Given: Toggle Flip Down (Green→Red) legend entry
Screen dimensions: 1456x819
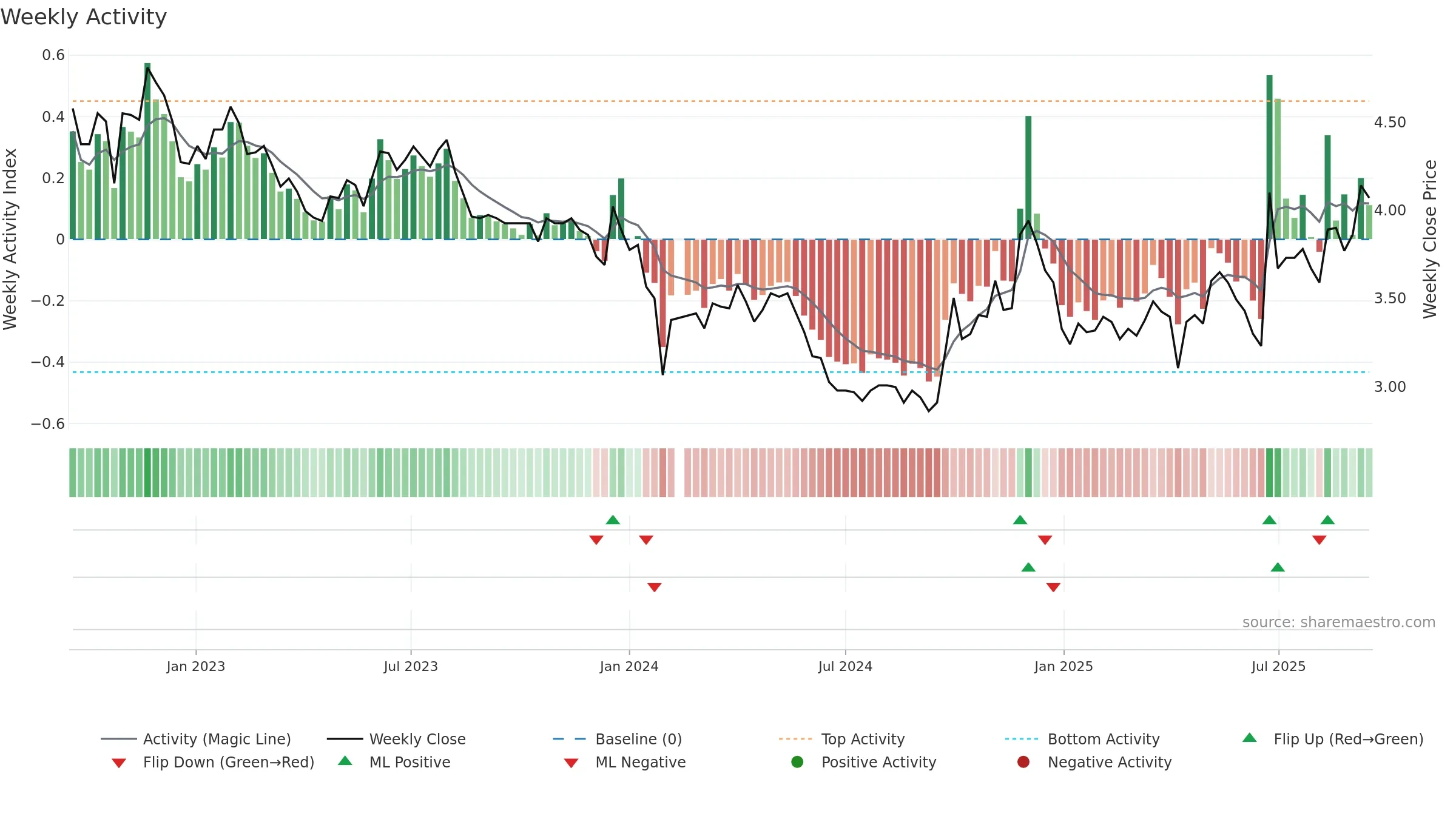Looking at the screenshot, I should click(213, 762).
